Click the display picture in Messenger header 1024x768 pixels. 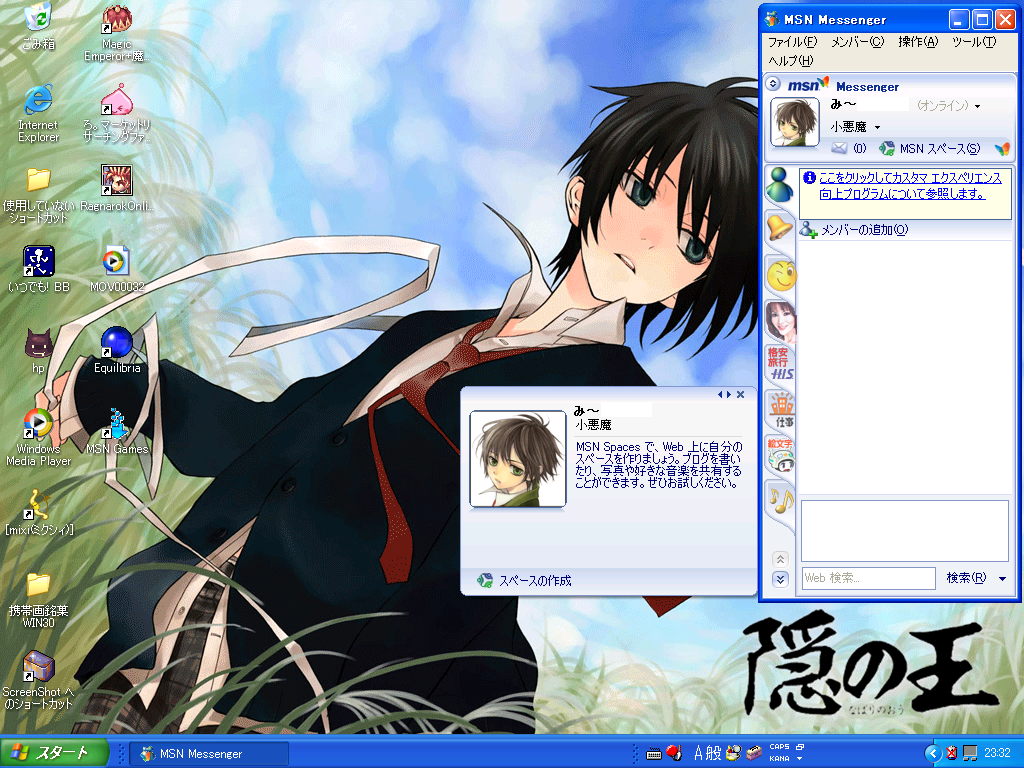click(x=795, y=122)
